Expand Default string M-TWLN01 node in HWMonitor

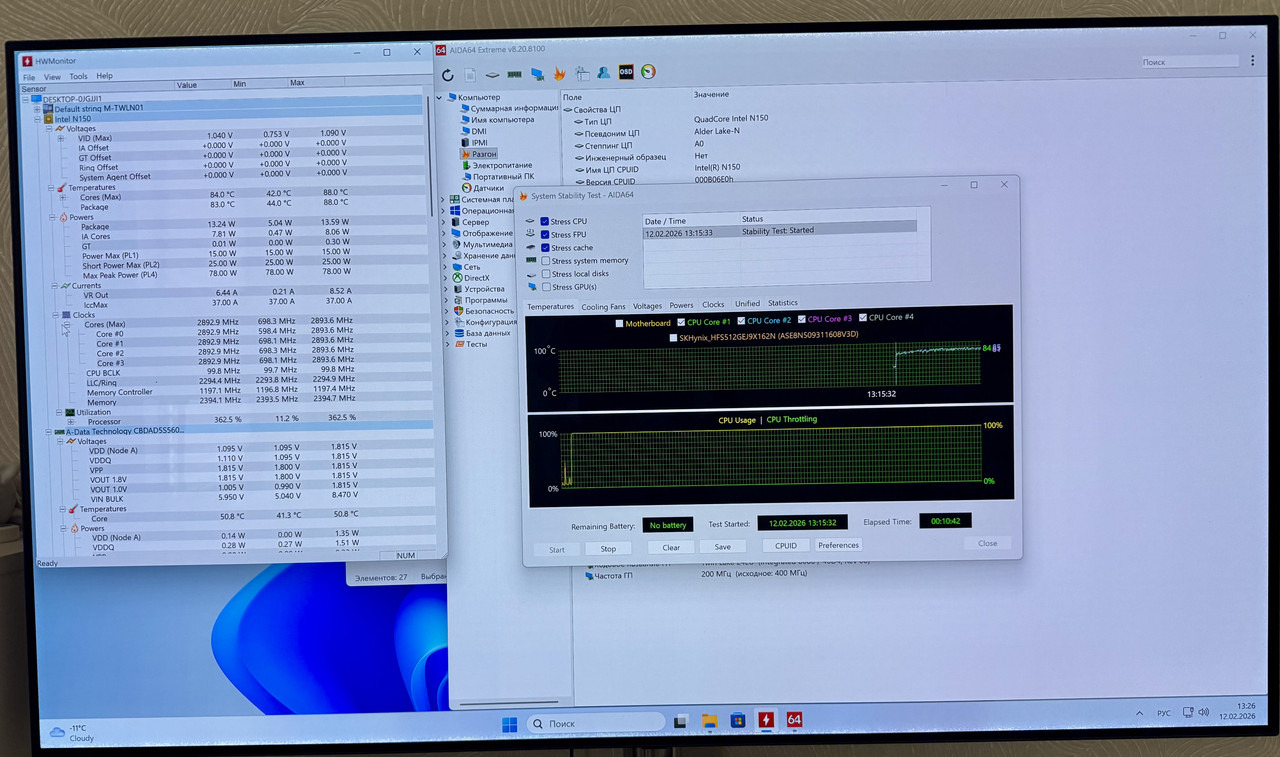coord(37,109)
